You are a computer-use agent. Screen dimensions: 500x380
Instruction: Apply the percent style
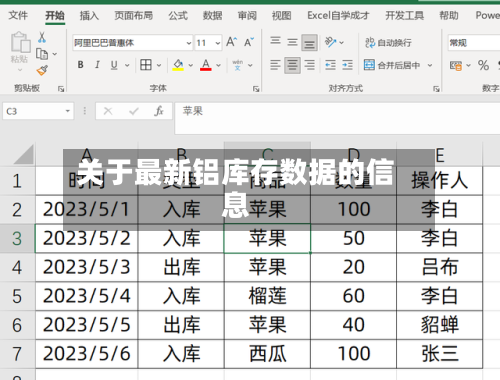(x=483, y=65)
